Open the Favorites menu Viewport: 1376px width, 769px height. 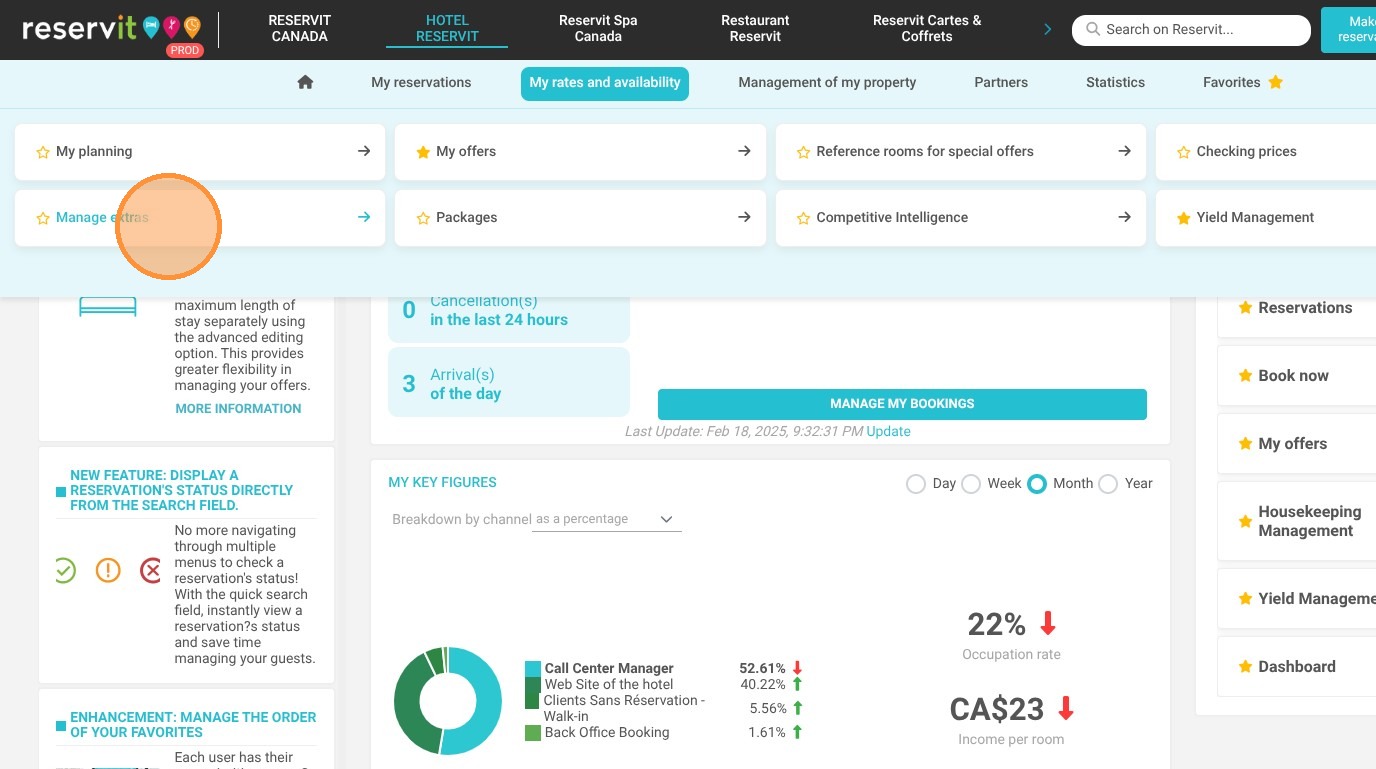(x=1243, y=83)
